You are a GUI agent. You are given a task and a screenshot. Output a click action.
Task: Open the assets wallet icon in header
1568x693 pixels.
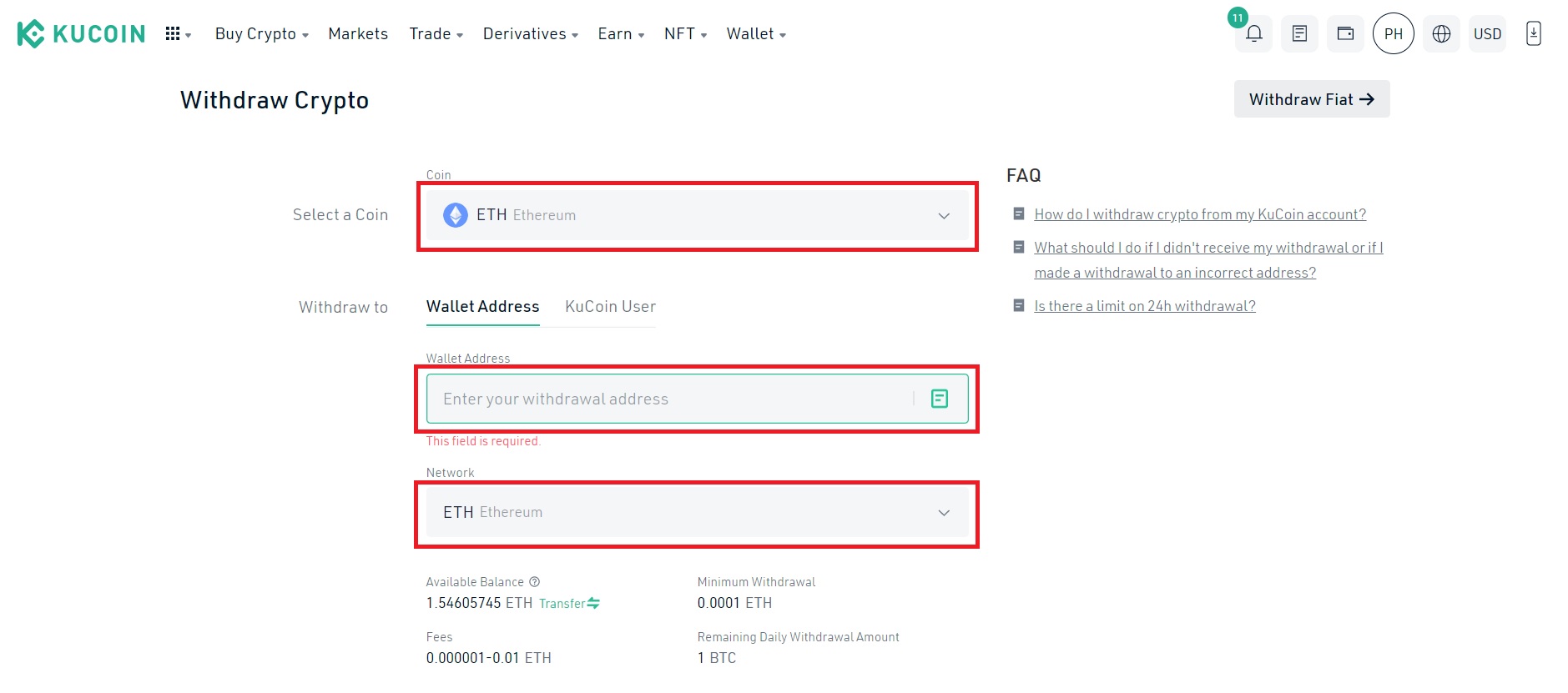(x=1345, y=34)
